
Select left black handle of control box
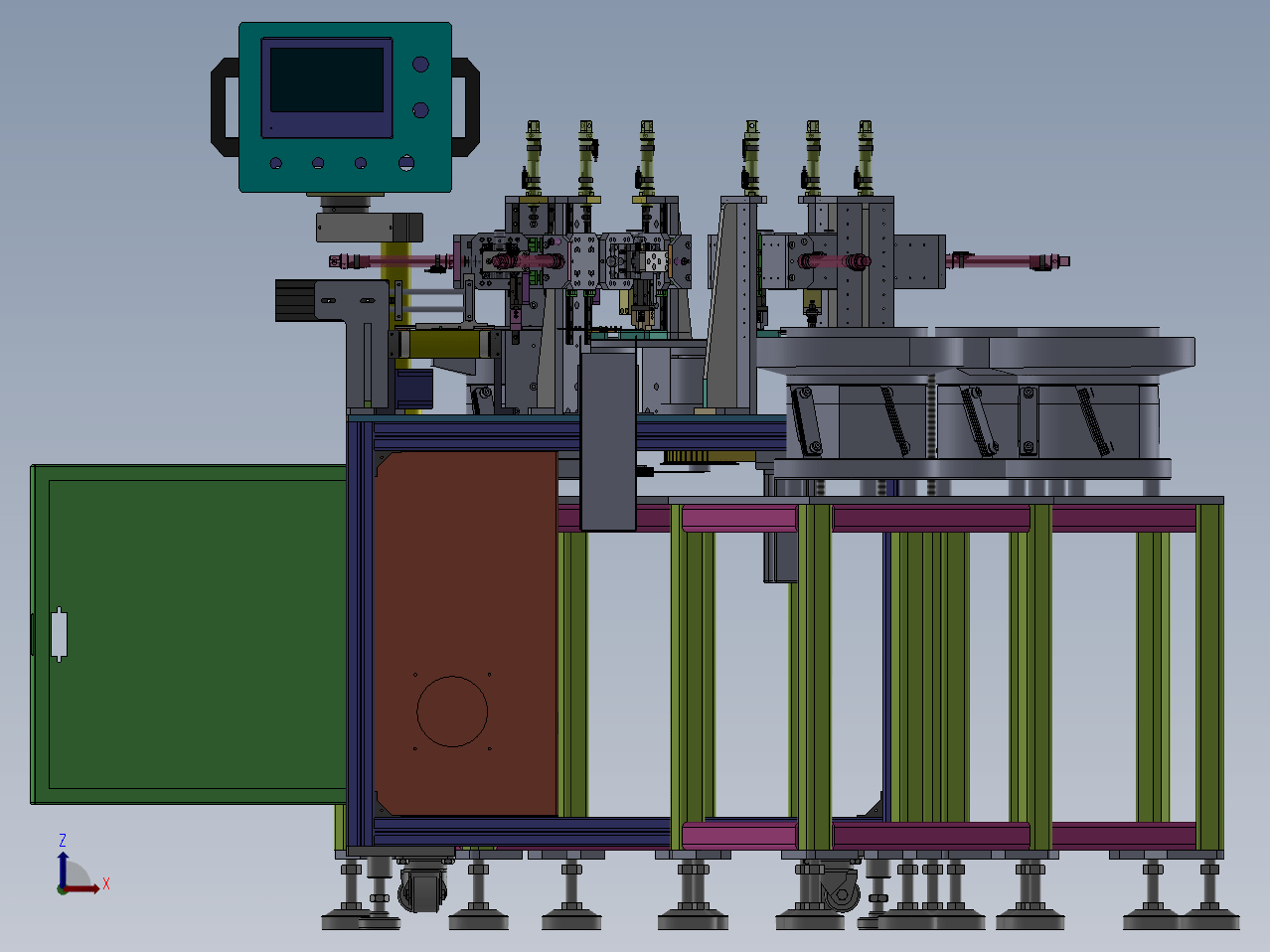click(x=226, y=106)
